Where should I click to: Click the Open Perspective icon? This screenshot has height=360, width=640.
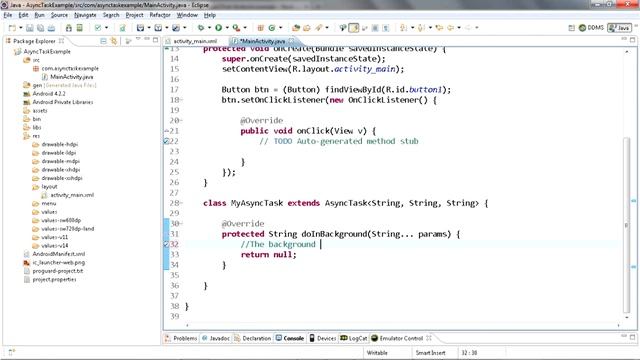pos(571,28)
